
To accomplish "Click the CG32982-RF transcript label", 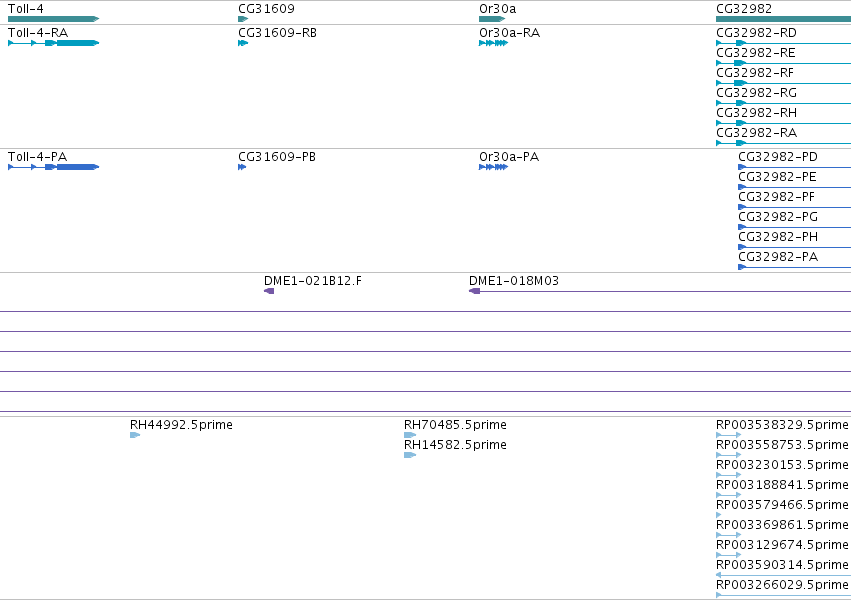I will click(755, 73).
